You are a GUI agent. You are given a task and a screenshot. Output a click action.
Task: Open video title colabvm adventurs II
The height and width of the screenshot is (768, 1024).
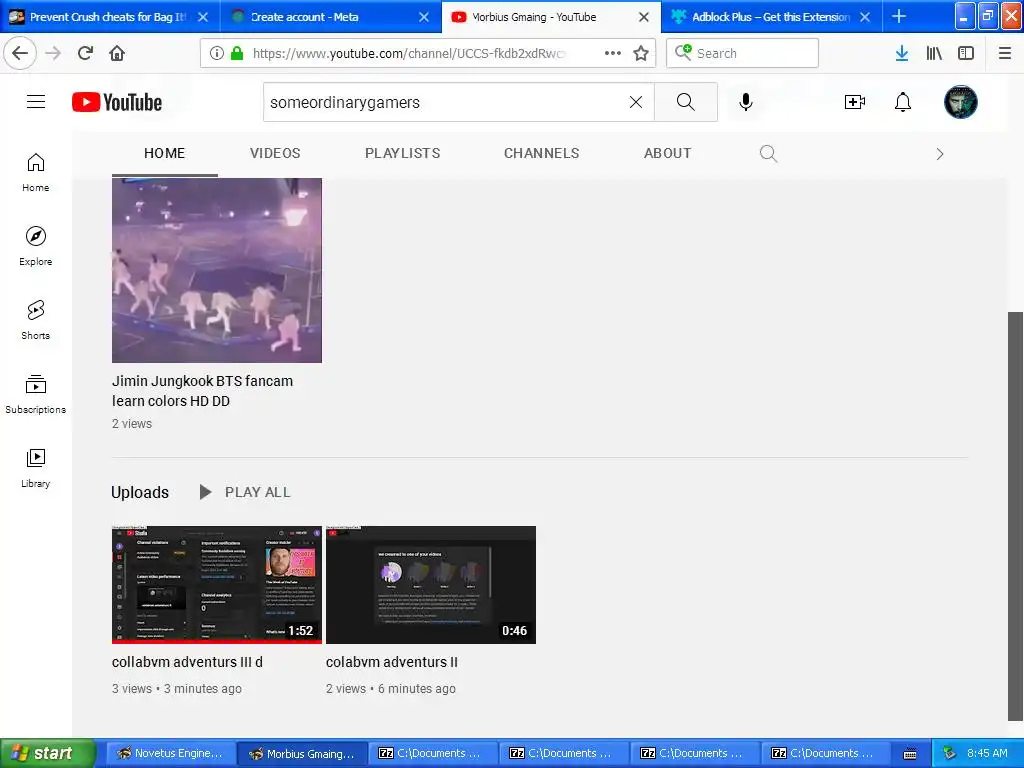[x=392, y=662]
